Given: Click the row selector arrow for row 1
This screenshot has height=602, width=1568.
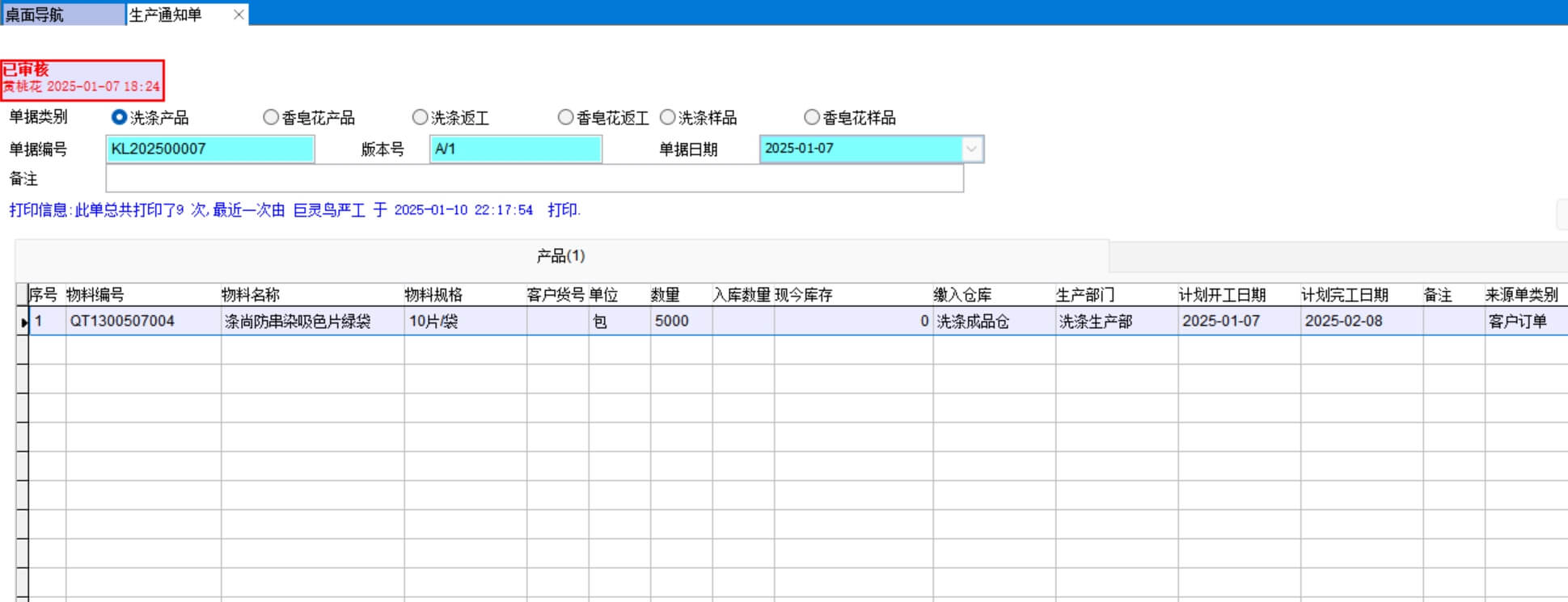Looking at the screenshot, I should 23,322.
